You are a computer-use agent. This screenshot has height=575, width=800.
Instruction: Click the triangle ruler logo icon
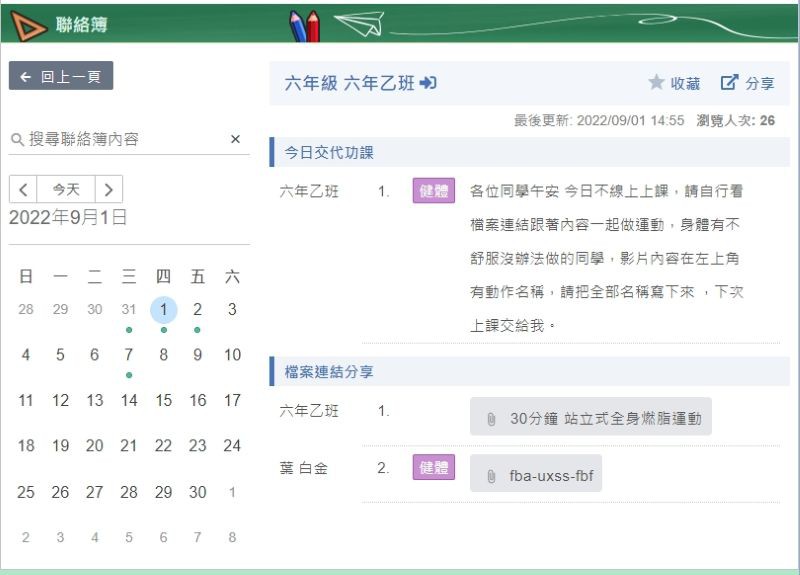click(28, 25)
